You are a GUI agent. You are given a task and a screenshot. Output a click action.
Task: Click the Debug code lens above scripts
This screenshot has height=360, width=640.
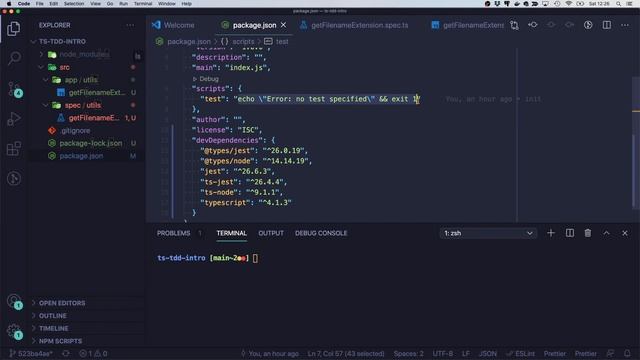tap(209, 79)
